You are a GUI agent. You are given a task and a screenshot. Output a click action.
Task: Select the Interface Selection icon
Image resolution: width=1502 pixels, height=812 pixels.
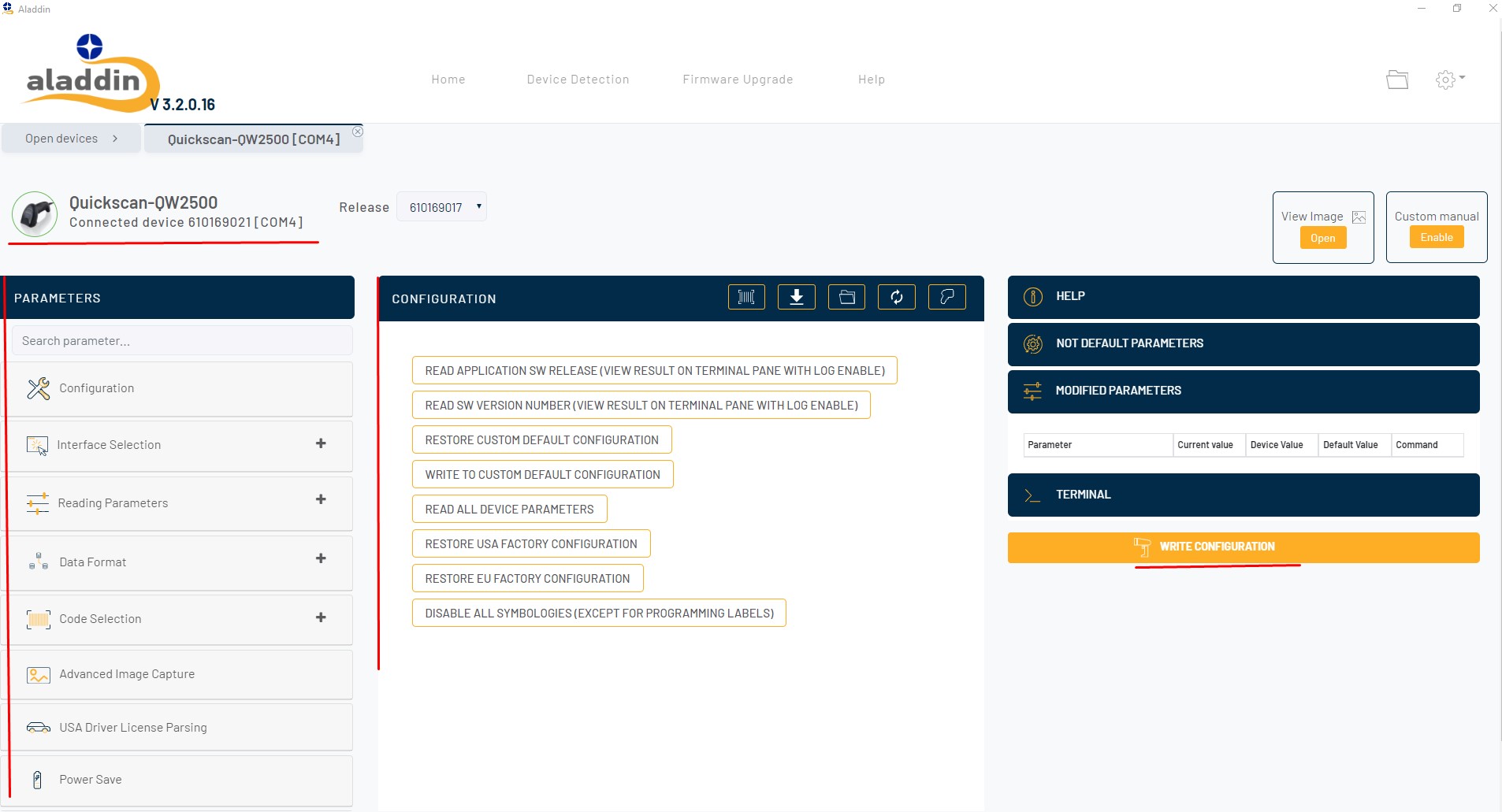pos(37,446)
